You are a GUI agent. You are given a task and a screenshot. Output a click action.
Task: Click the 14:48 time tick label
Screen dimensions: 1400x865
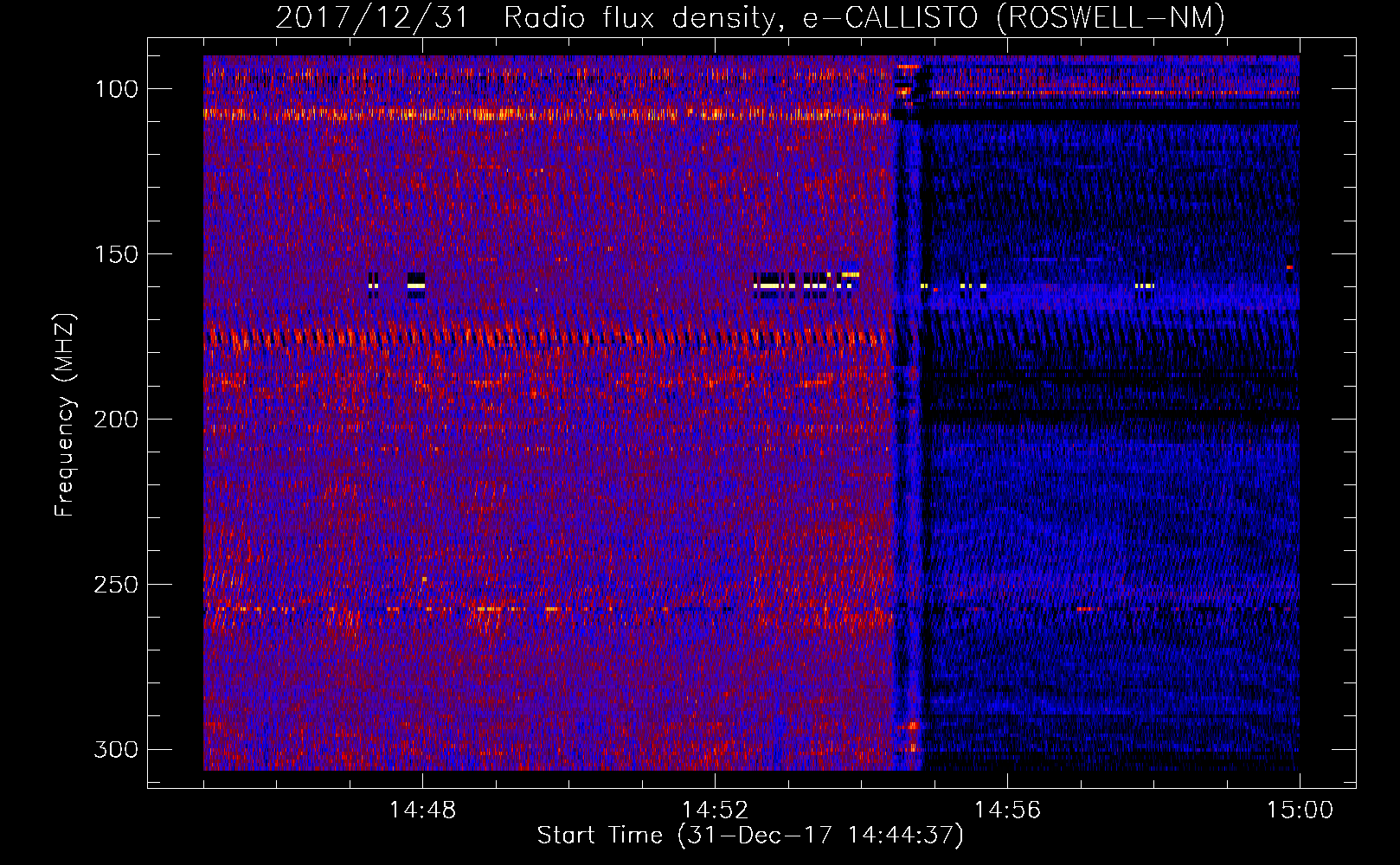coord(422,811)
